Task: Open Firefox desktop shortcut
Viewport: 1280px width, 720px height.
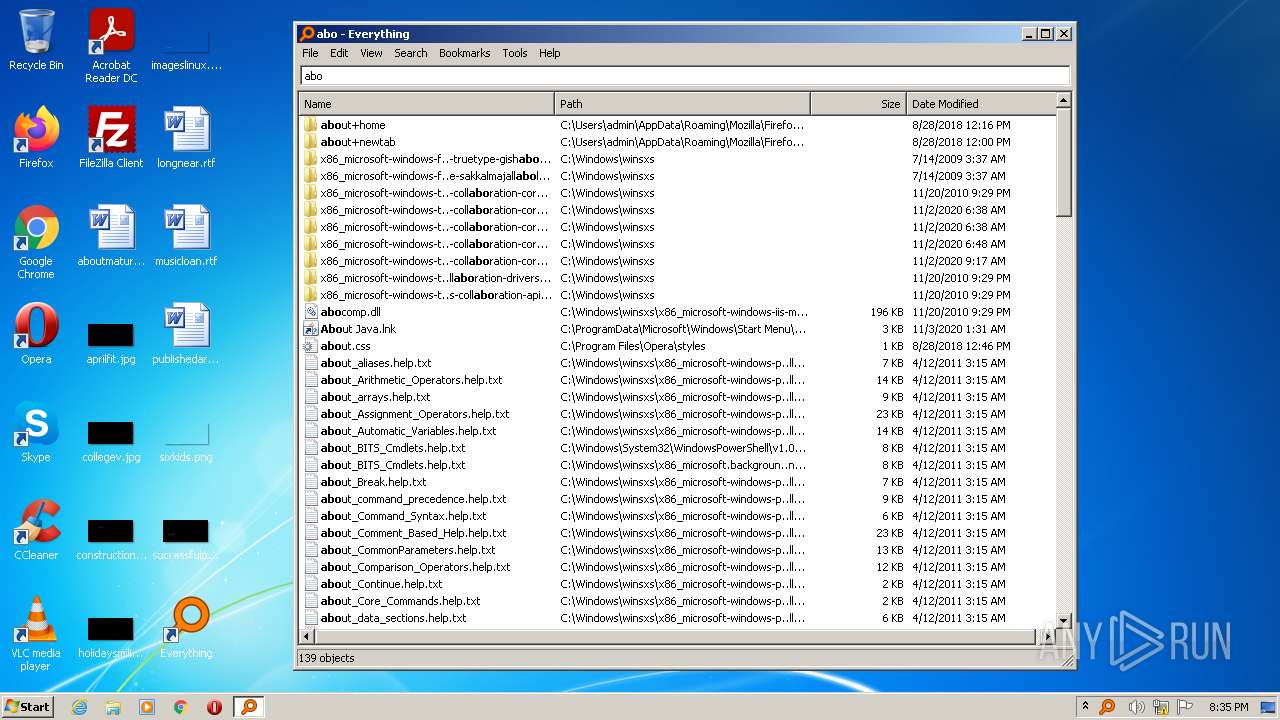Action: point(36,138)
